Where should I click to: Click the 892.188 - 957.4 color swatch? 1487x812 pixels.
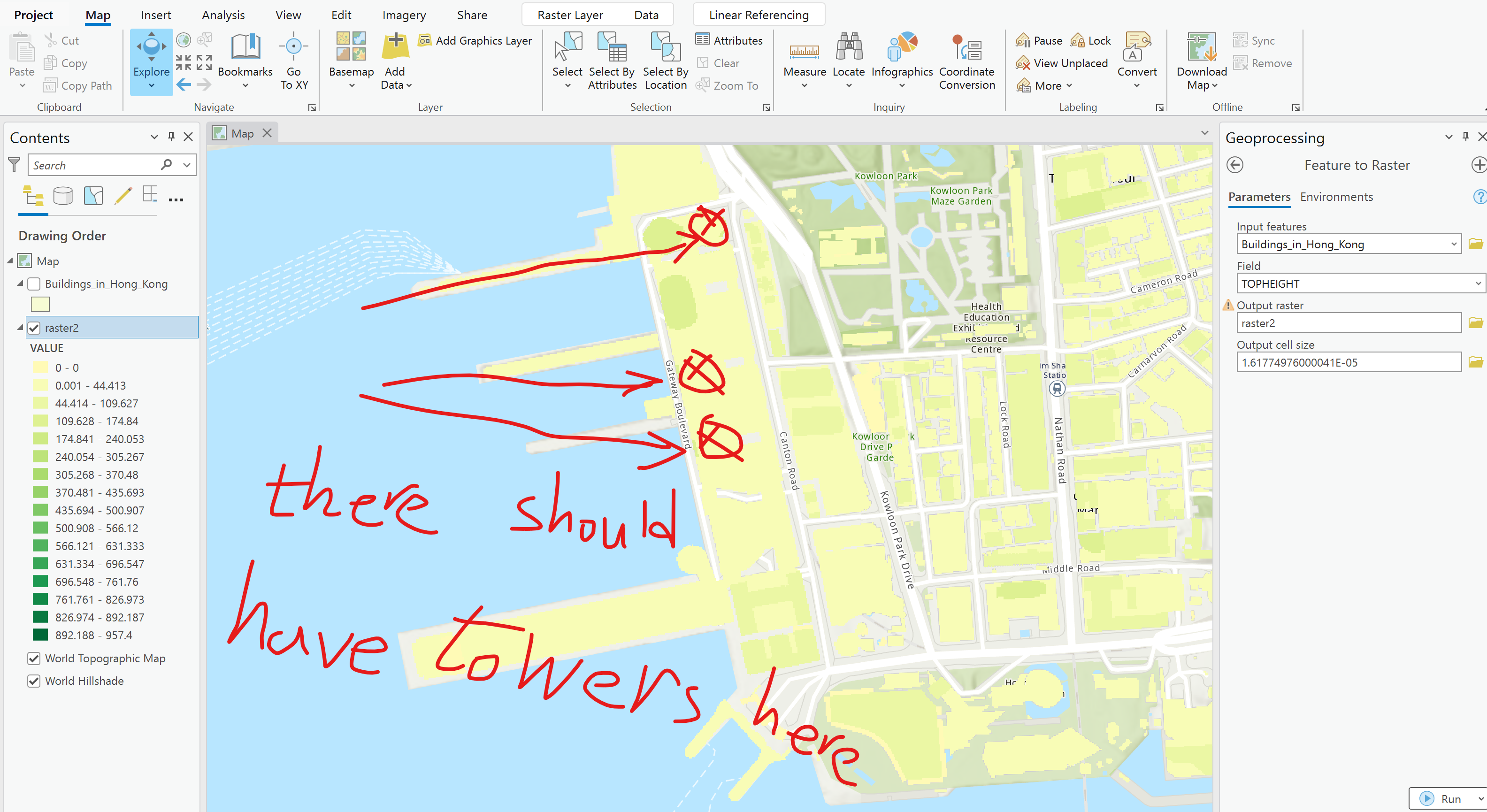pyautogui.click(x=40, y=636)
